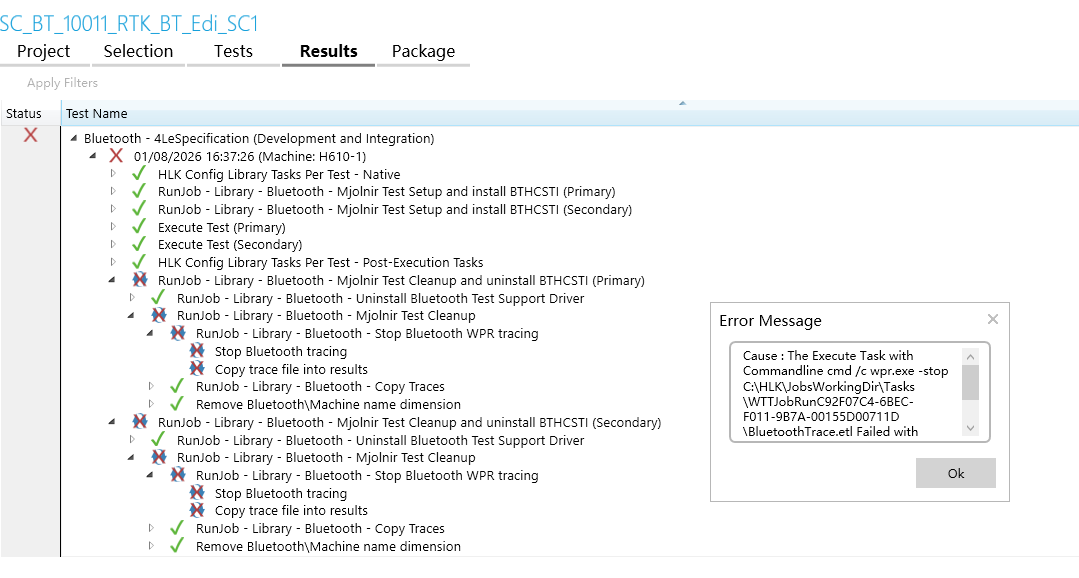Image resolution: width=1079 pixels, height=578 pixels.
Task: Select the 01/08/2026 16:37:26 (Machine: H610-1) row
Action: [250, 156]
